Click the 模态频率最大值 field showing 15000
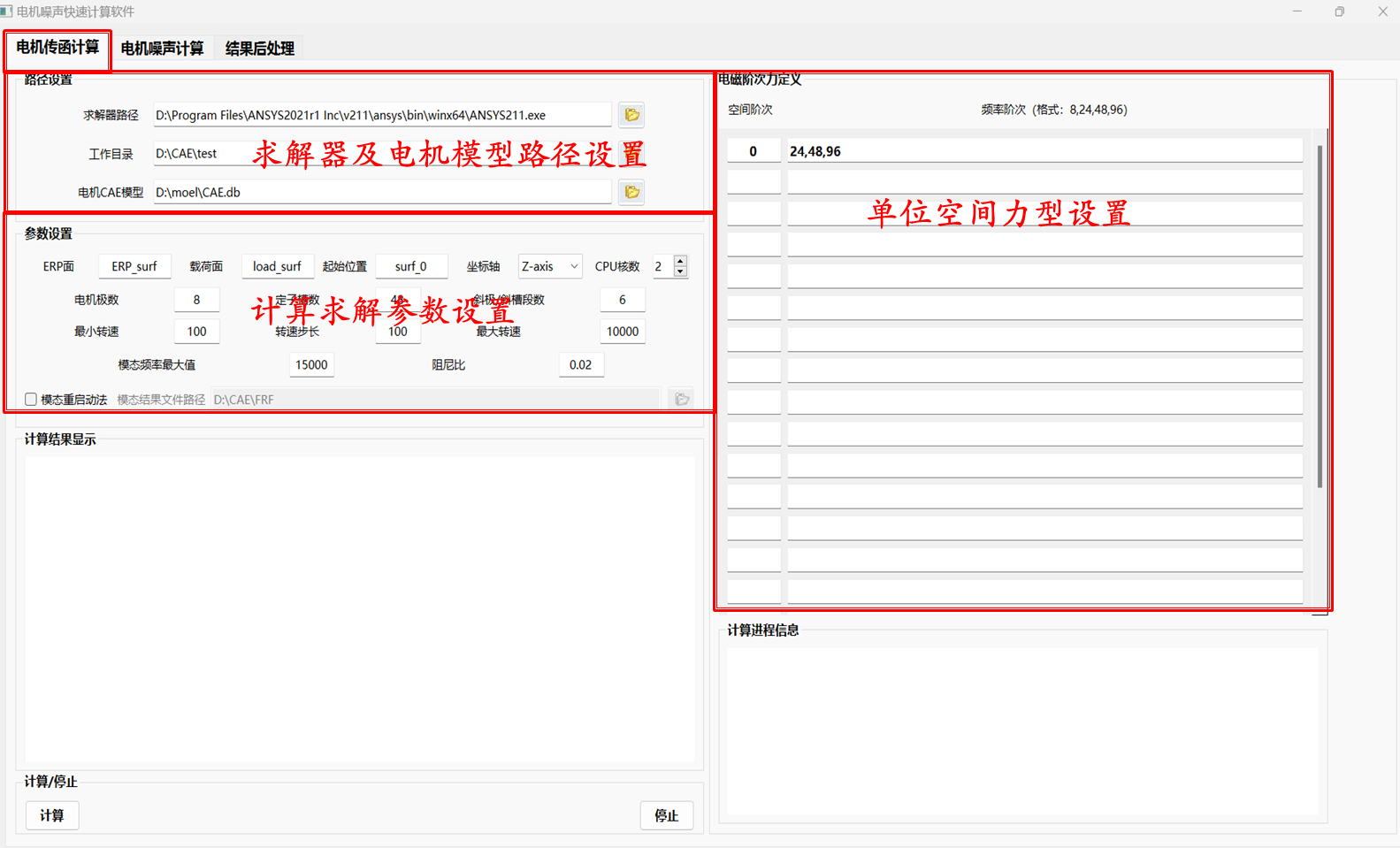The image size is (1400, 848). [311, 364]
